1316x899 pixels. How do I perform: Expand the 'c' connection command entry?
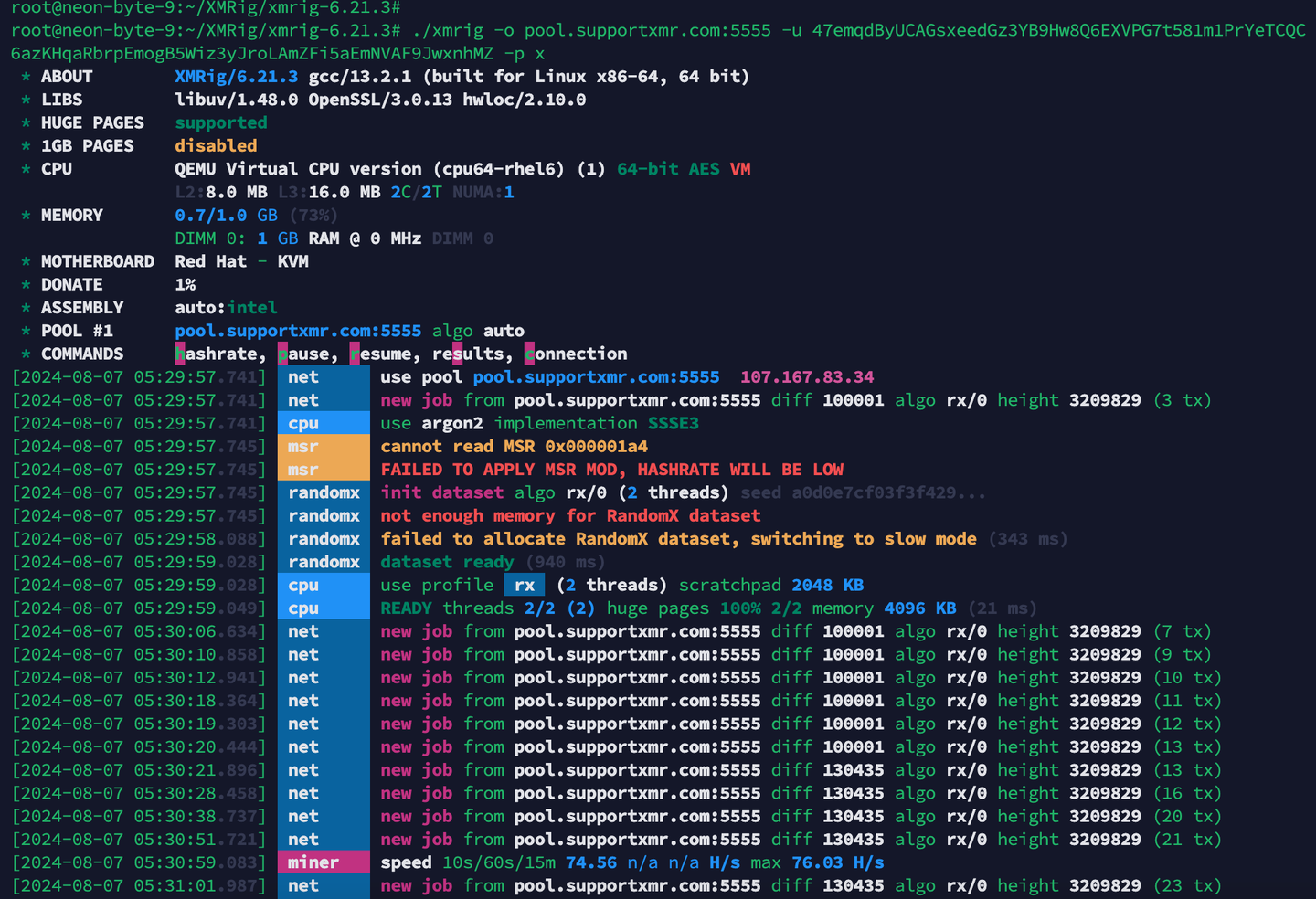(529, 354)
